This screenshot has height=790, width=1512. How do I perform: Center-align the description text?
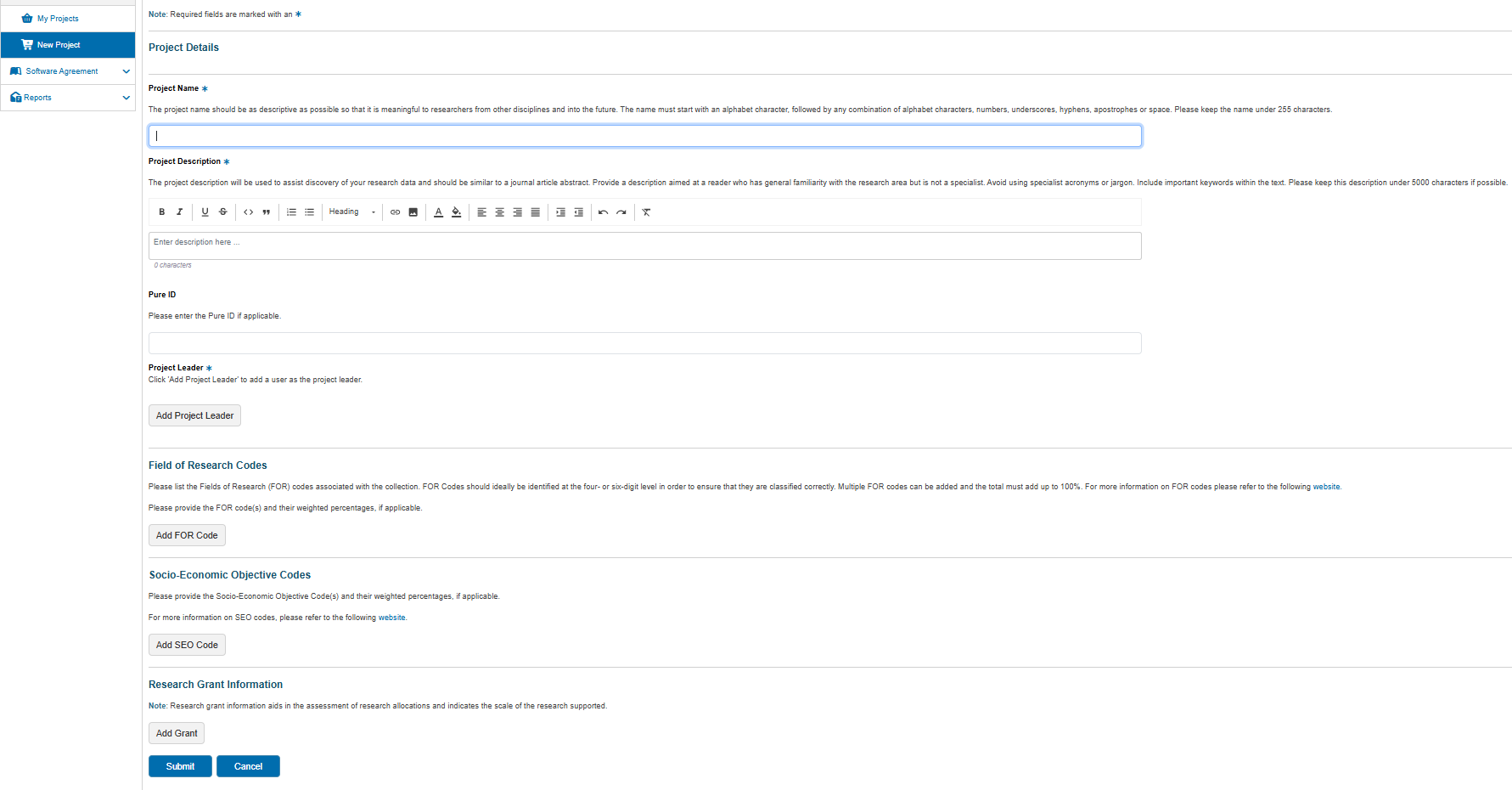click(x=499, y=212)
